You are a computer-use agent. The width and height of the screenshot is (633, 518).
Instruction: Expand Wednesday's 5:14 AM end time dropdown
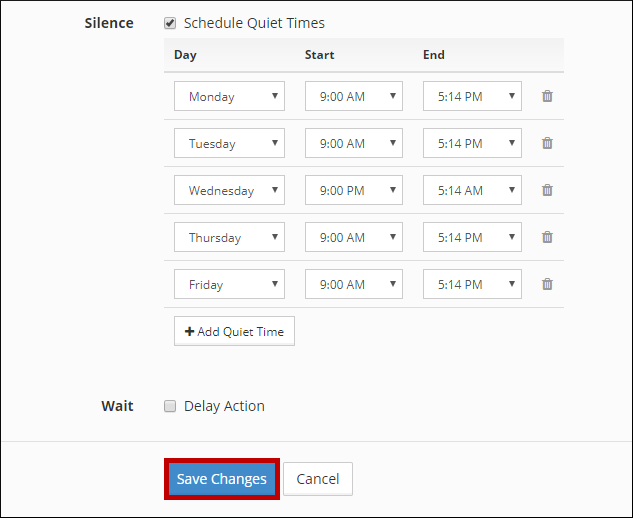coord(472,190)
